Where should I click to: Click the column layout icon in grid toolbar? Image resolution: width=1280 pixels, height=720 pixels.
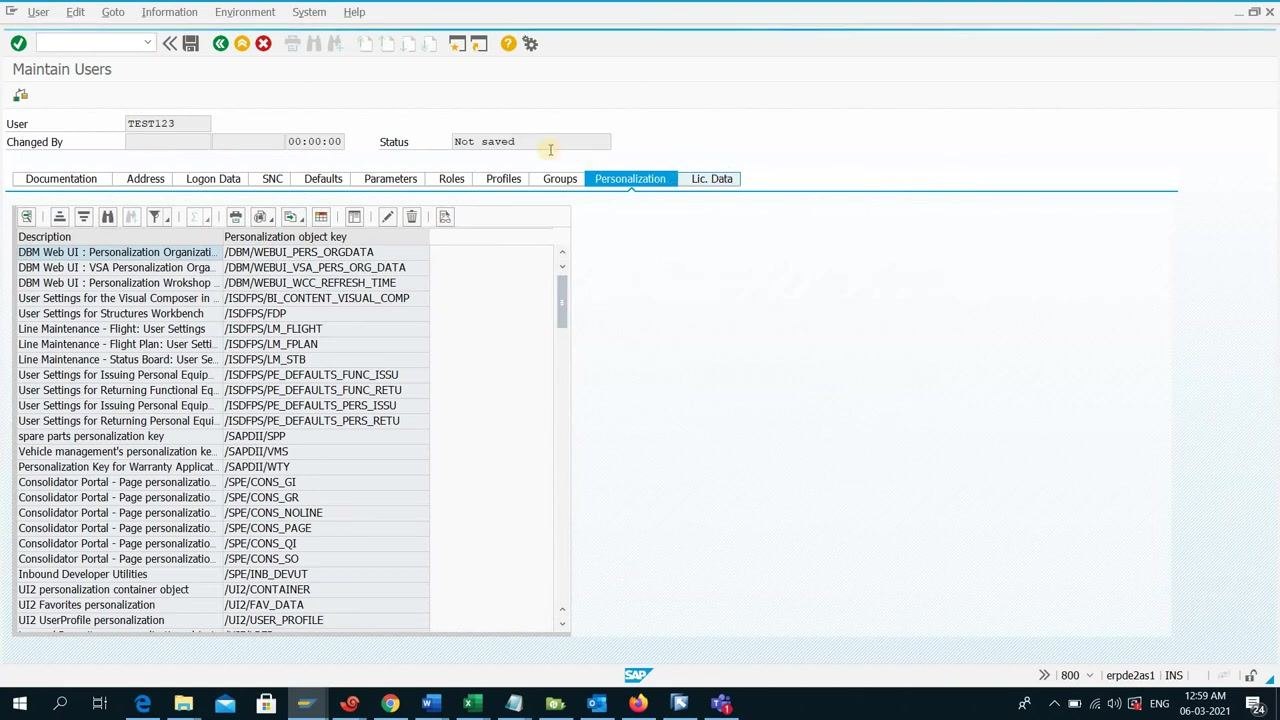354,217
